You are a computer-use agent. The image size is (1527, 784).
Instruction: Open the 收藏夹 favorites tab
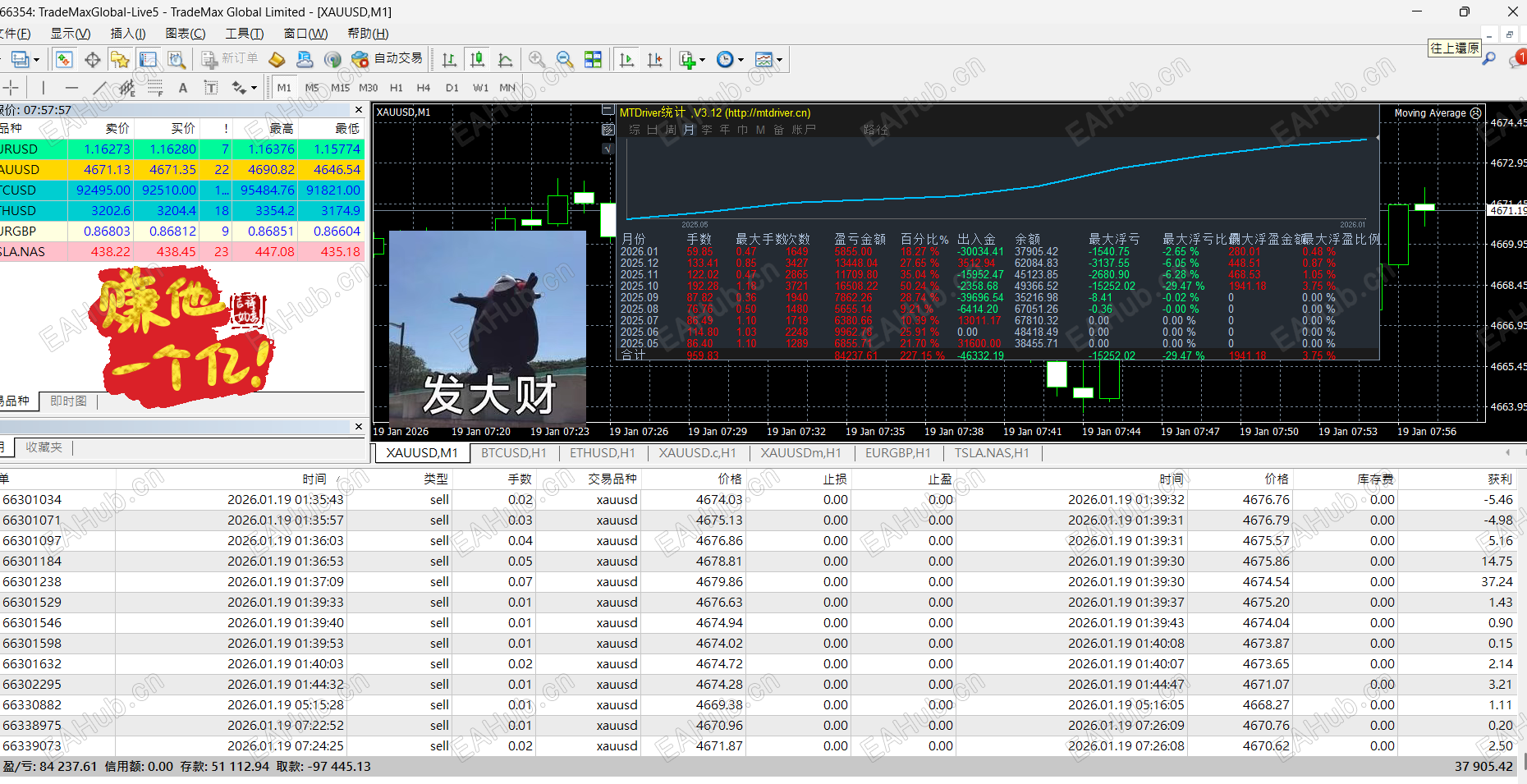tap(44, 447)
